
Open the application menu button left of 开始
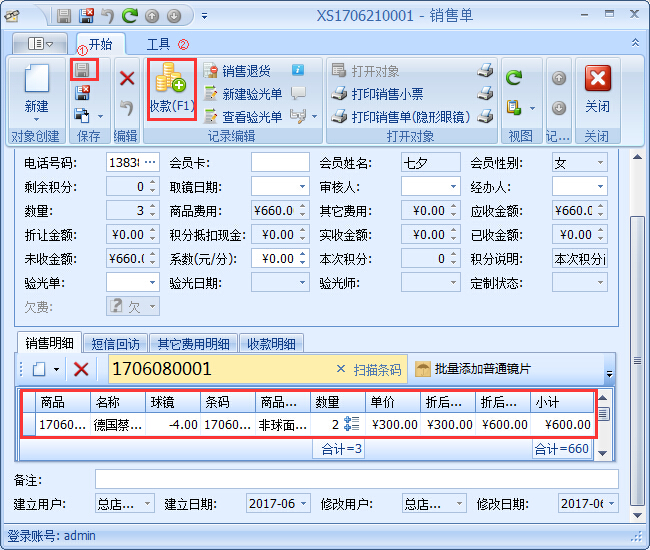[40, 44]
